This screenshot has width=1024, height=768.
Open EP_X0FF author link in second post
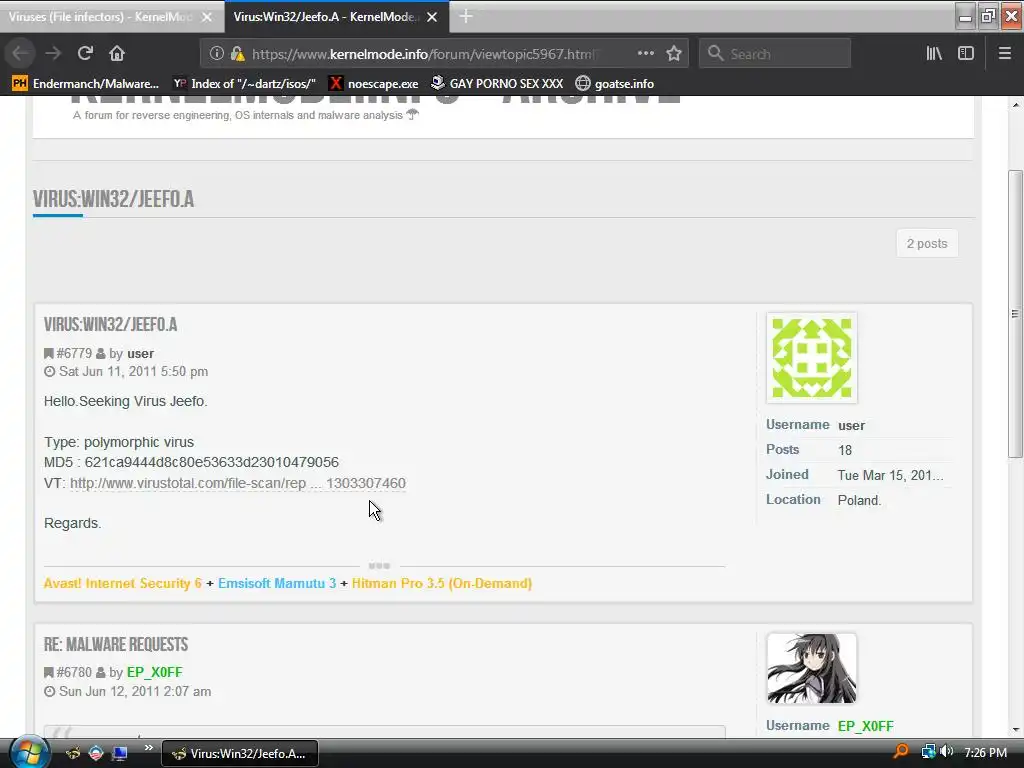(x=155, y=672)
